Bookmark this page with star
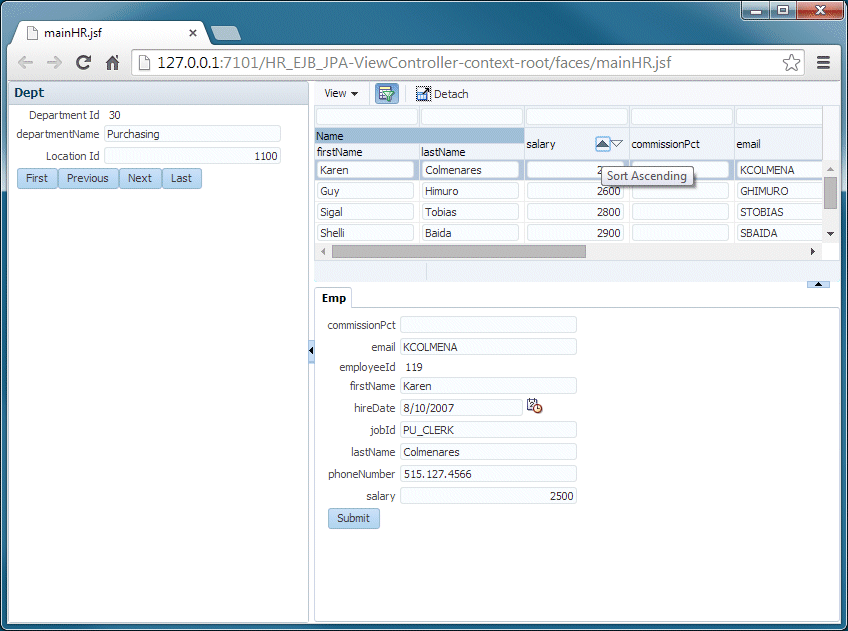 click(791, 63)
